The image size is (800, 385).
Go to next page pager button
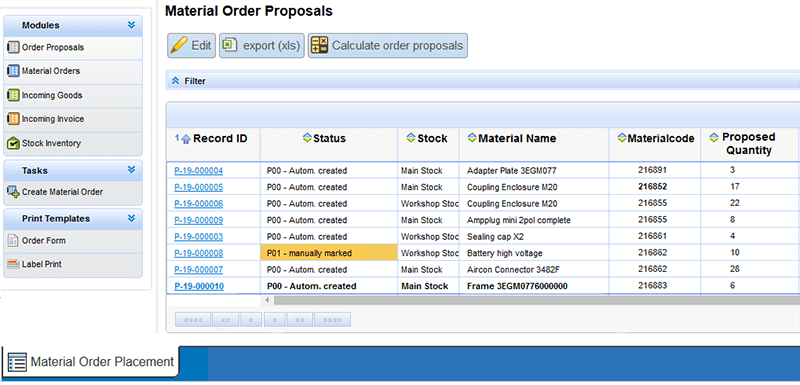click(x=274, y=320)
